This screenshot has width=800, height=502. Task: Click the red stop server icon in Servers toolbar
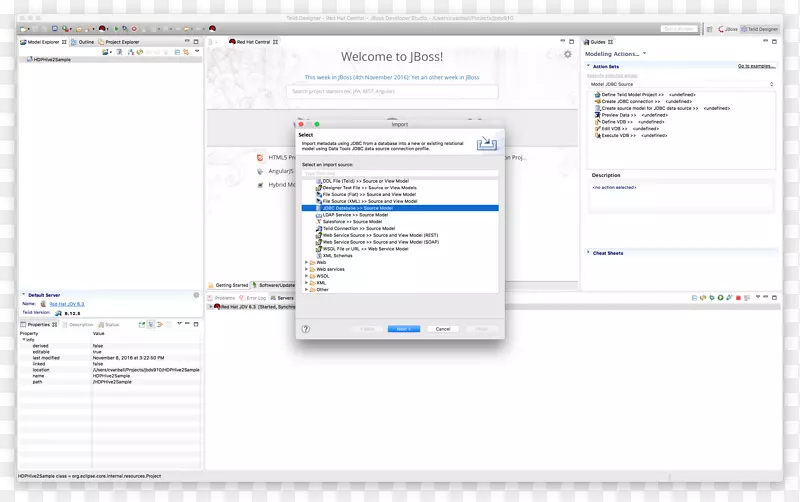coord(738,297)
